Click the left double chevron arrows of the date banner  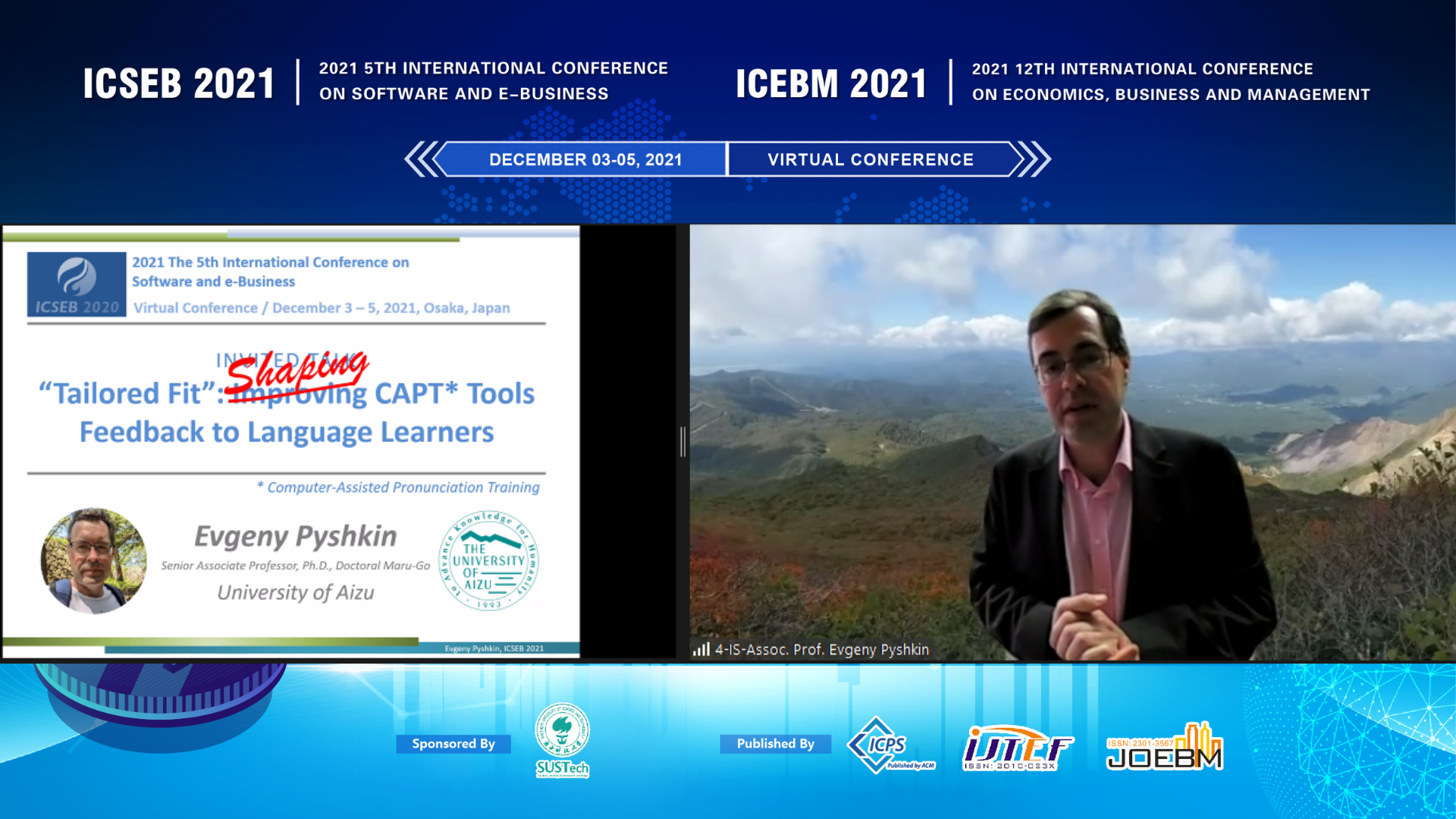[x=422, y=159]
